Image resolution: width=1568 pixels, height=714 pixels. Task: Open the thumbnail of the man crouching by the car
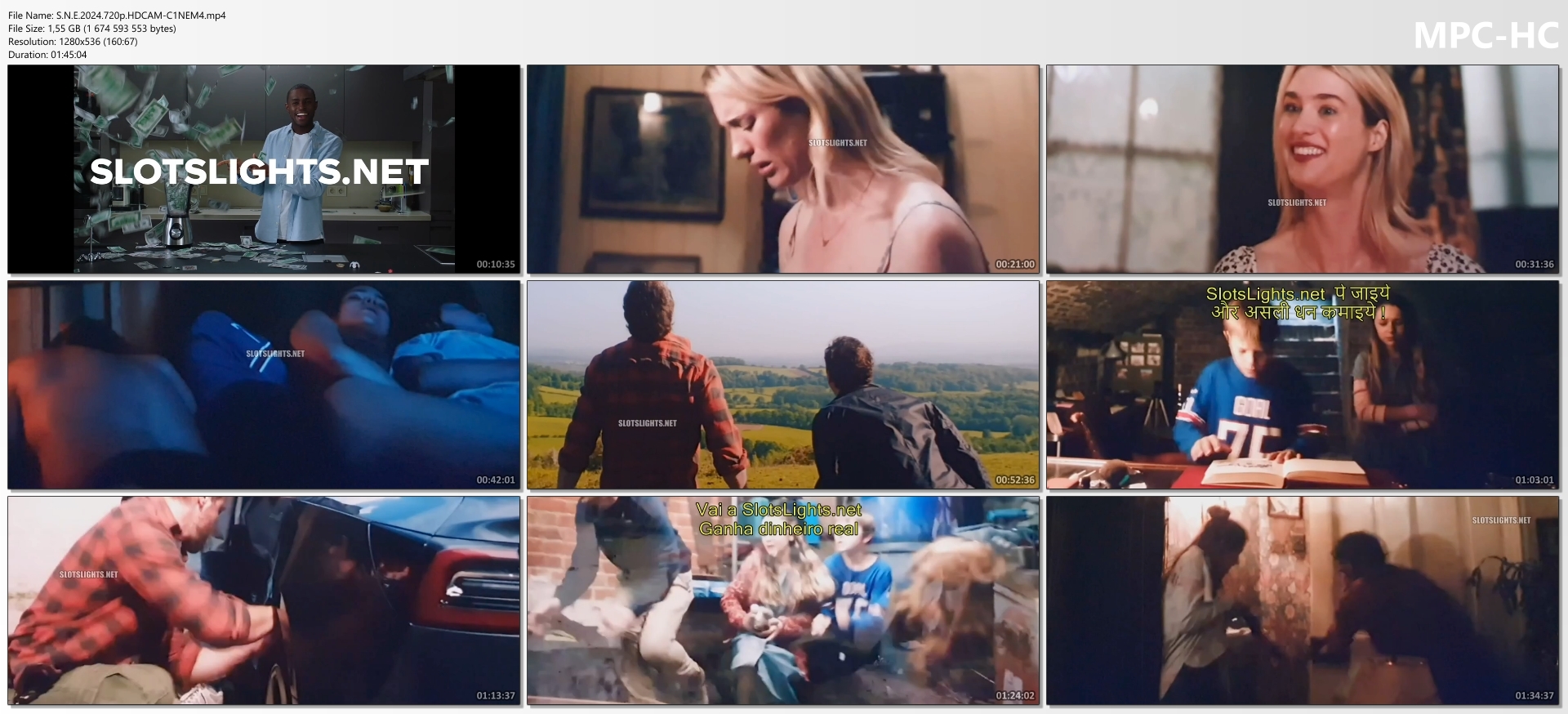pos(264,600)
